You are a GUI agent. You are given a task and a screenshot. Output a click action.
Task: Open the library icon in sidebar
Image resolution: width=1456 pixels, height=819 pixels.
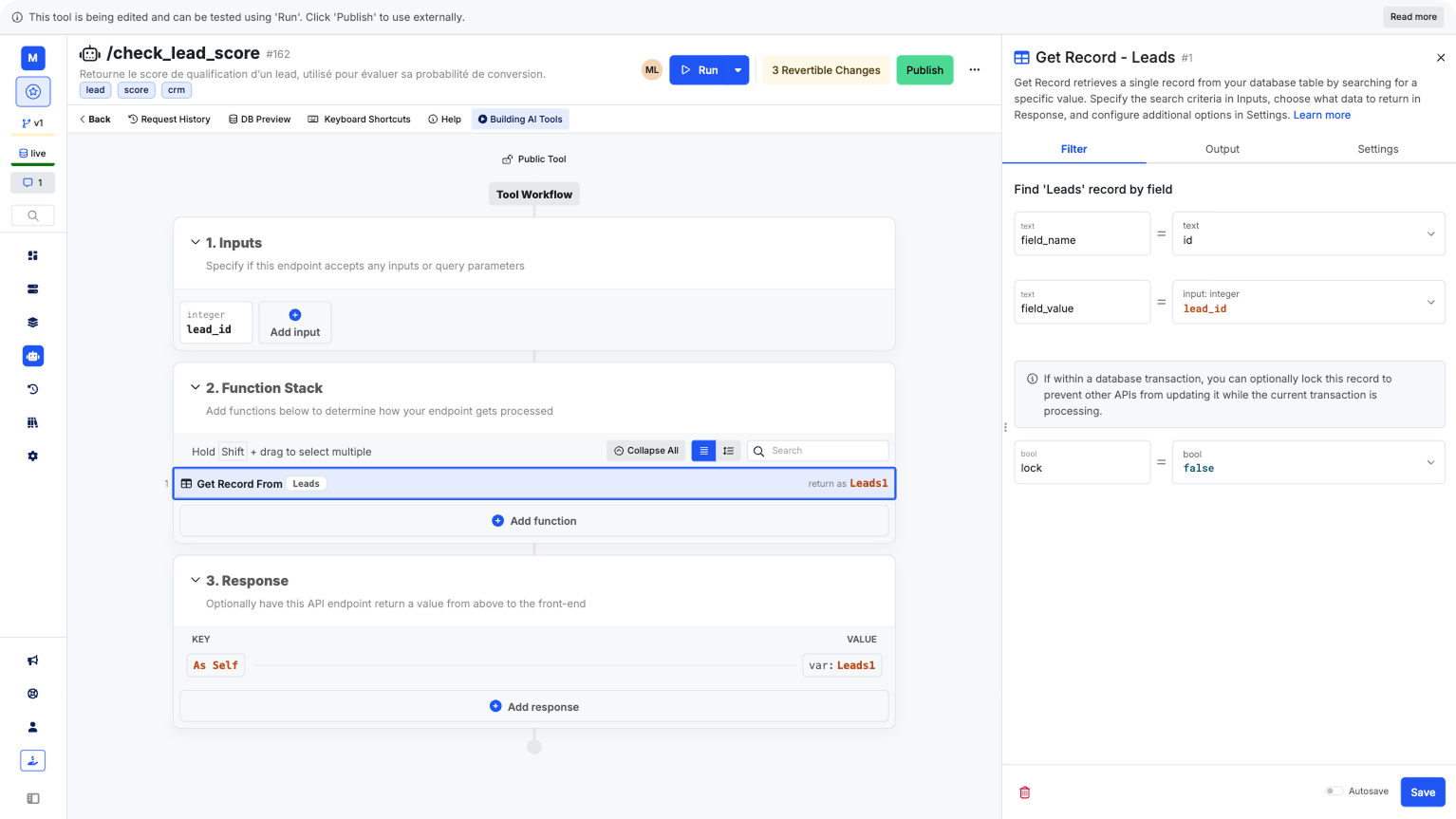pyautogui.click(x=33, y=422)
